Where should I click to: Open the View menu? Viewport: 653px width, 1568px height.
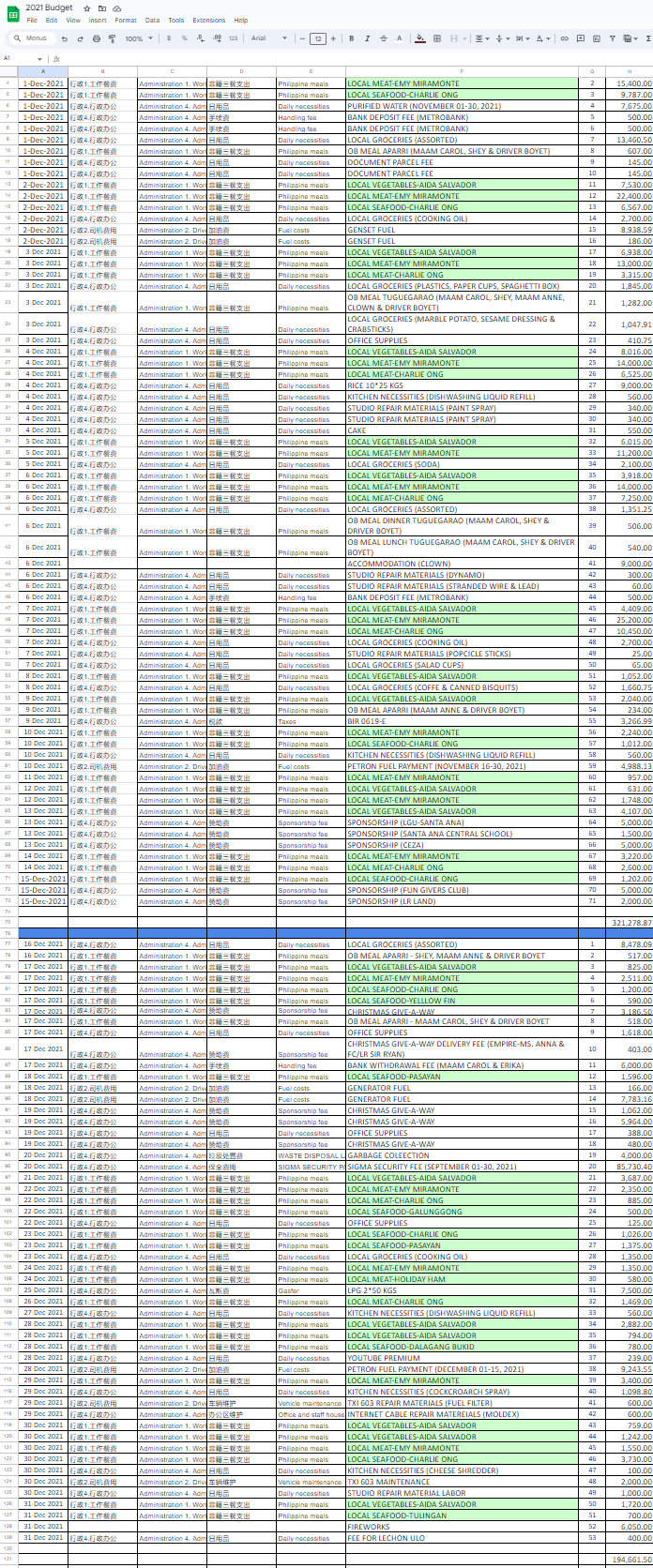pyautogui.click(x=73, y=20)
